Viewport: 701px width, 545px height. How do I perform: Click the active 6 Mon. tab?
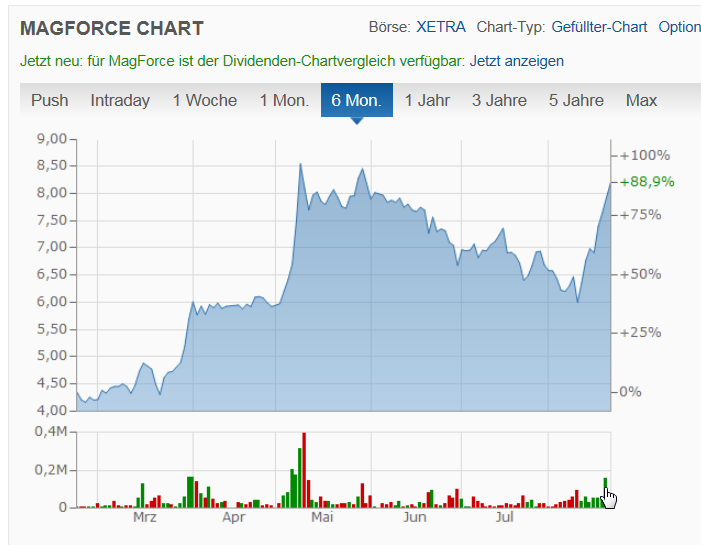click(x=357, y=100)
